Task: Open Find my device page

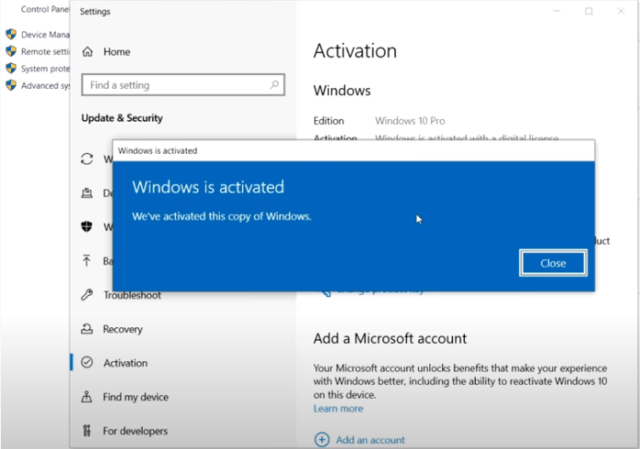Action: [136, 397]
